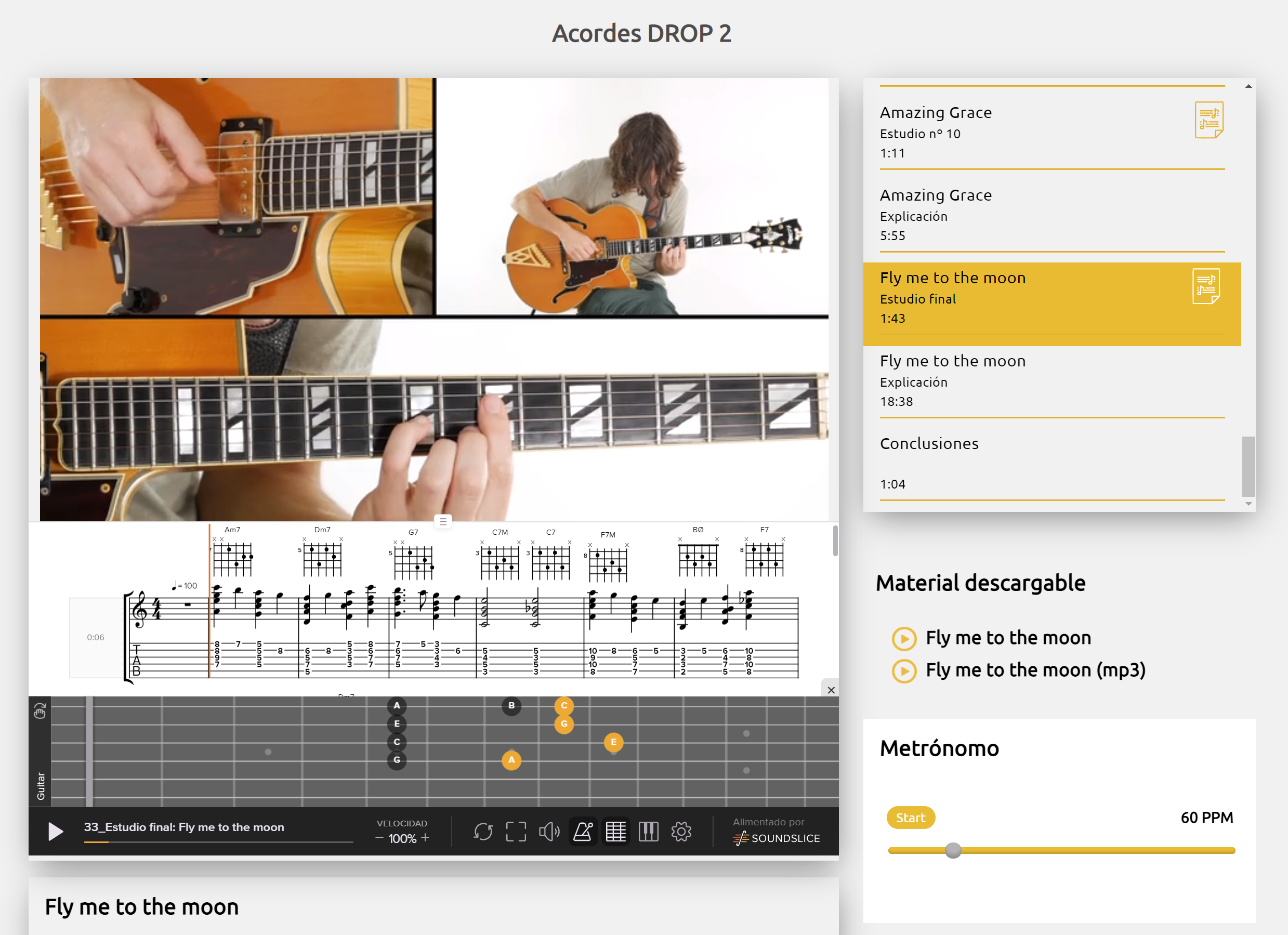Click orange A note on fretboard
The width and height of the screenshot is (1288, 935).
pyautogui.click(x=511, y=759)
